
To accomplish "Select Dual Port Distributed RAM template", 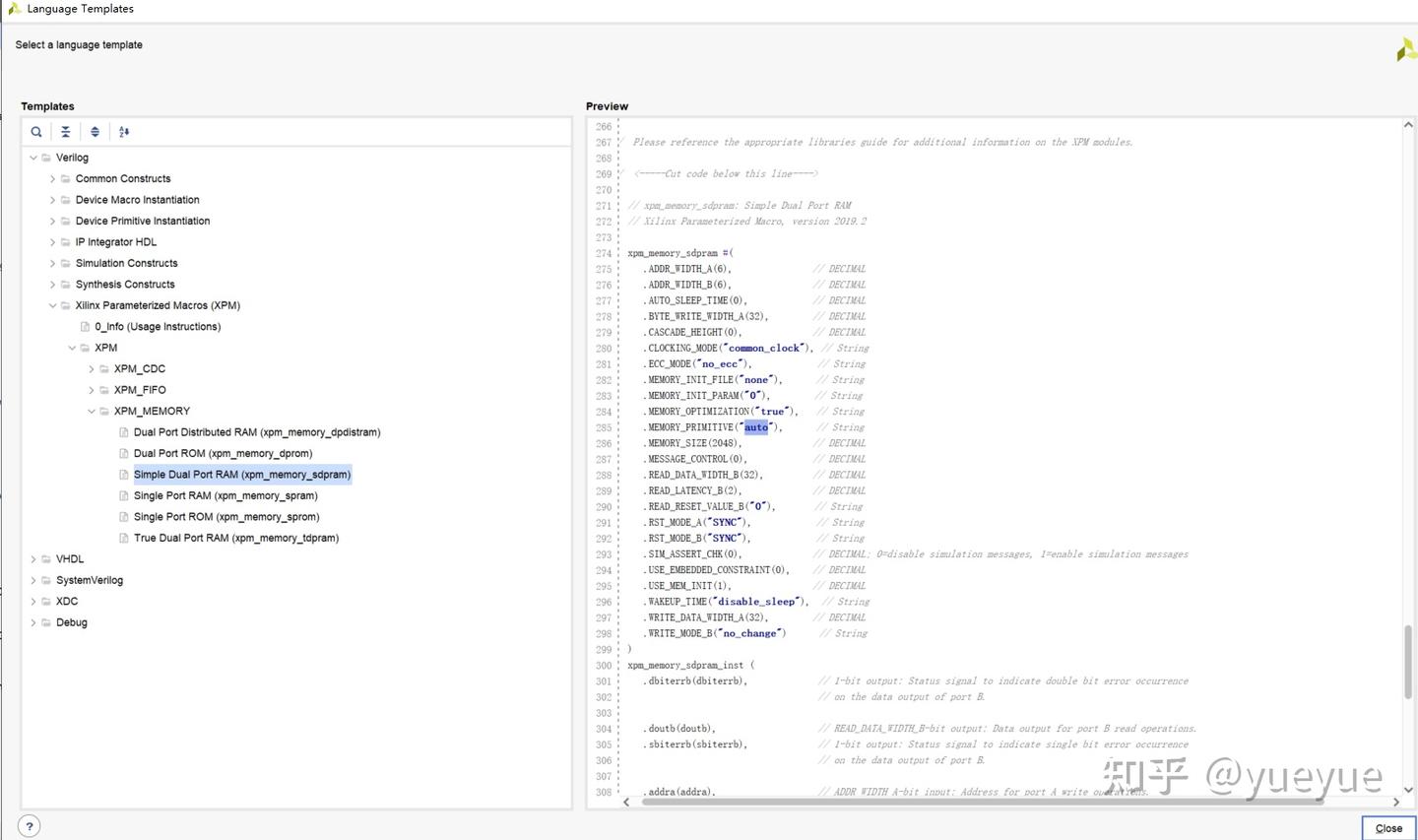I will tap(256, 432).
